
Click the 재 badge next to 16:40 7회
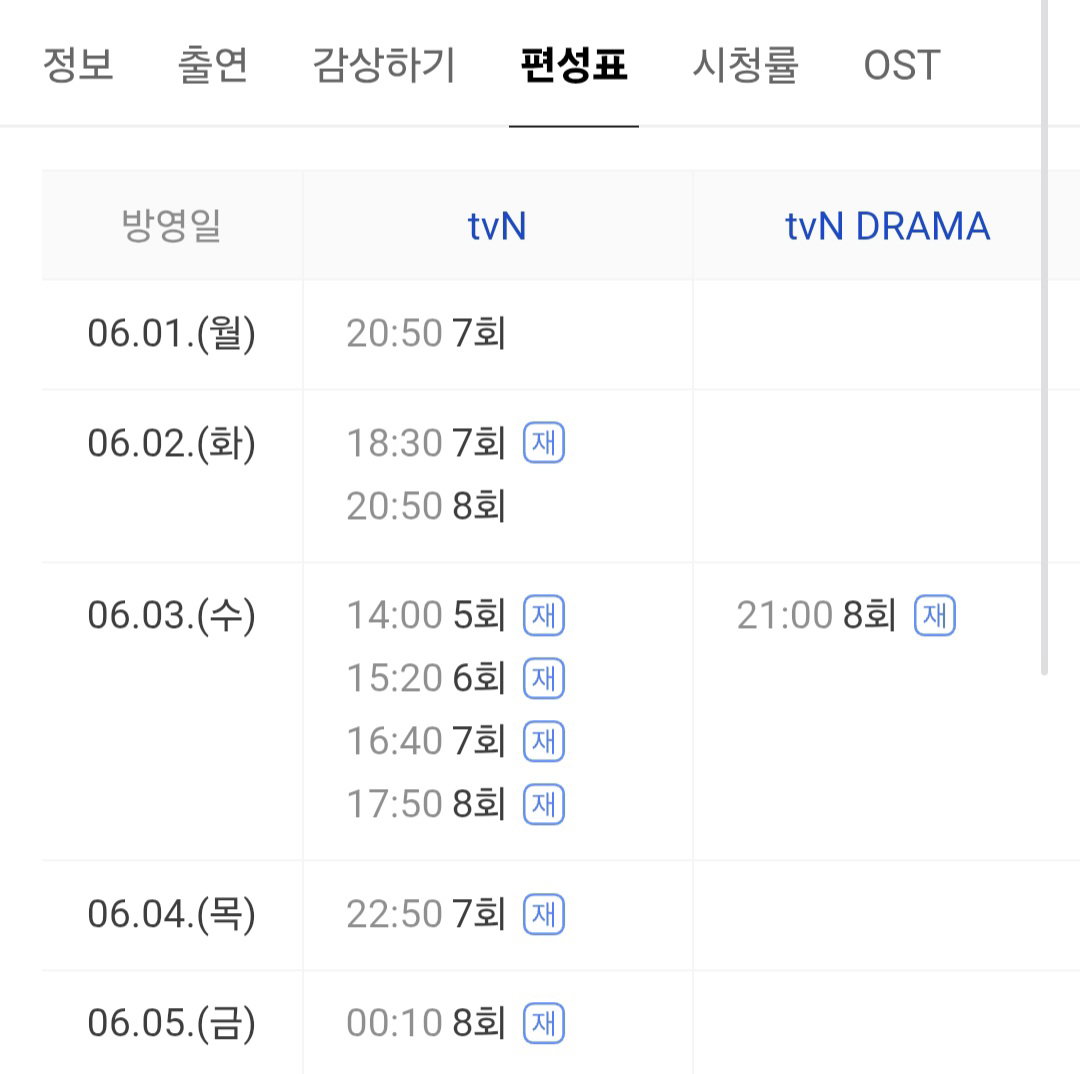(x=544, y=741)
